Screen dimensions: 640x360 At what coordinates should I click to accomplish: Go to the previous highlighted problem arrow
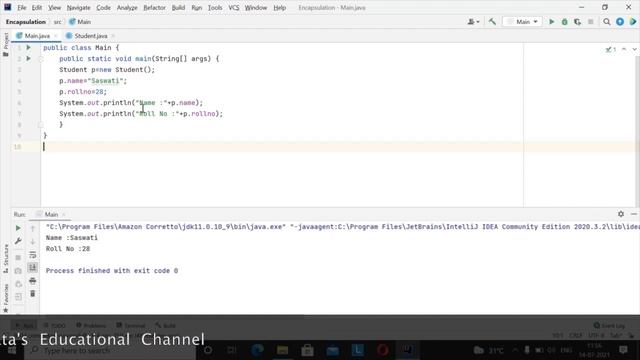tap(624, 49)
